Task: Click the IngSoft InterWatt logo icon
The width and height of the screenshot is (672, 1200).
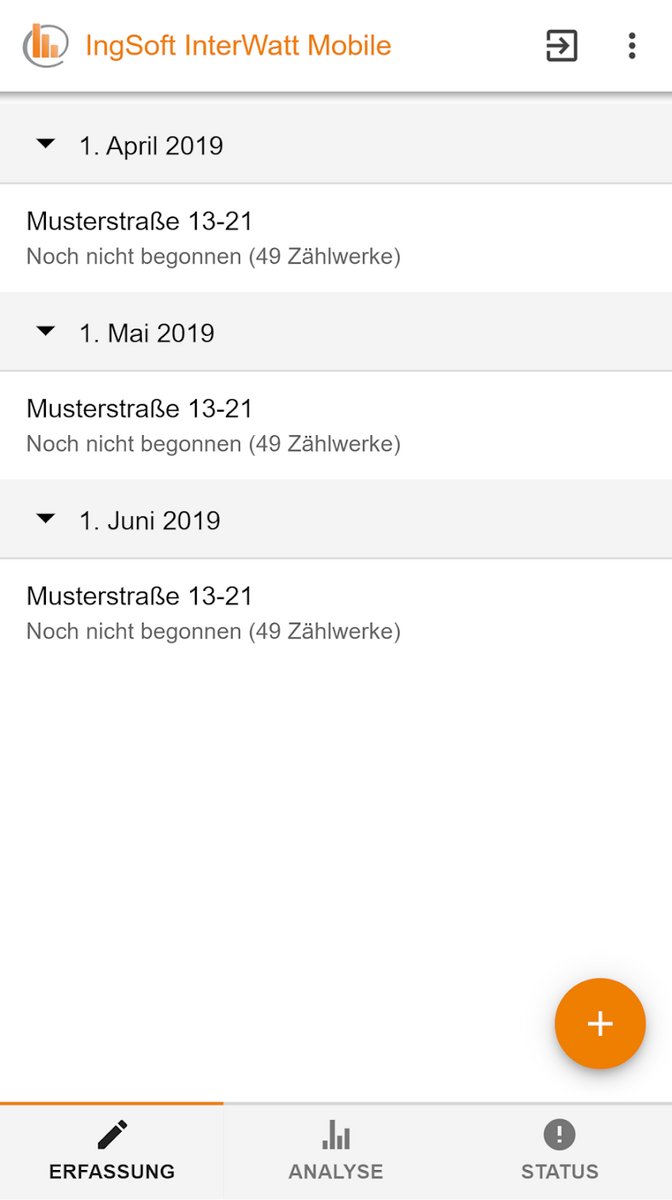Action: [46, 45]
